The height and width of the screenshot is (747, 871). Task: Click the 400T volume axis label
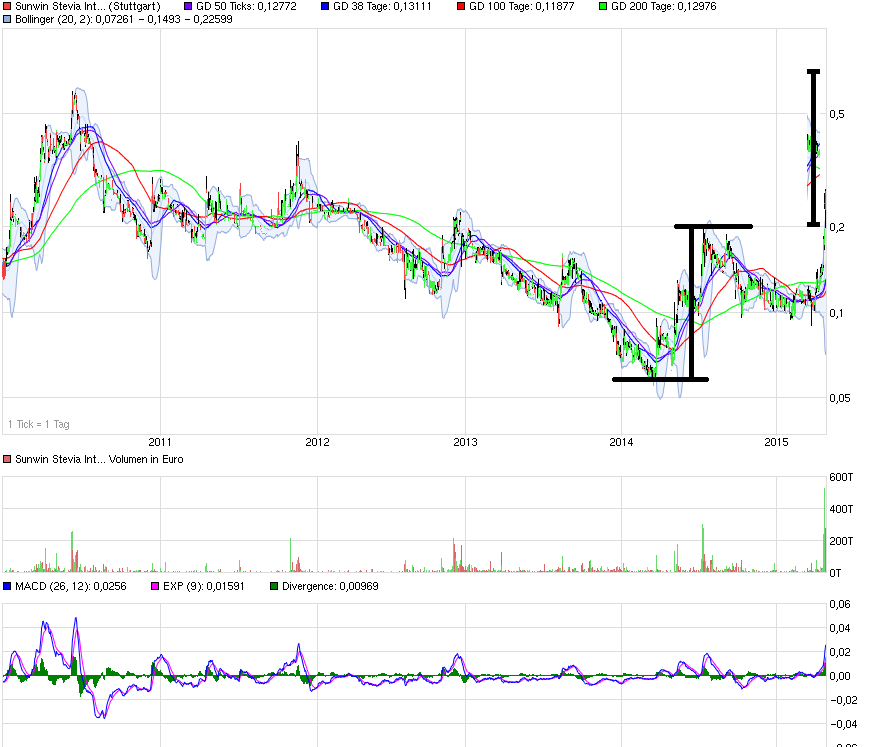click(x=841, y=509)
